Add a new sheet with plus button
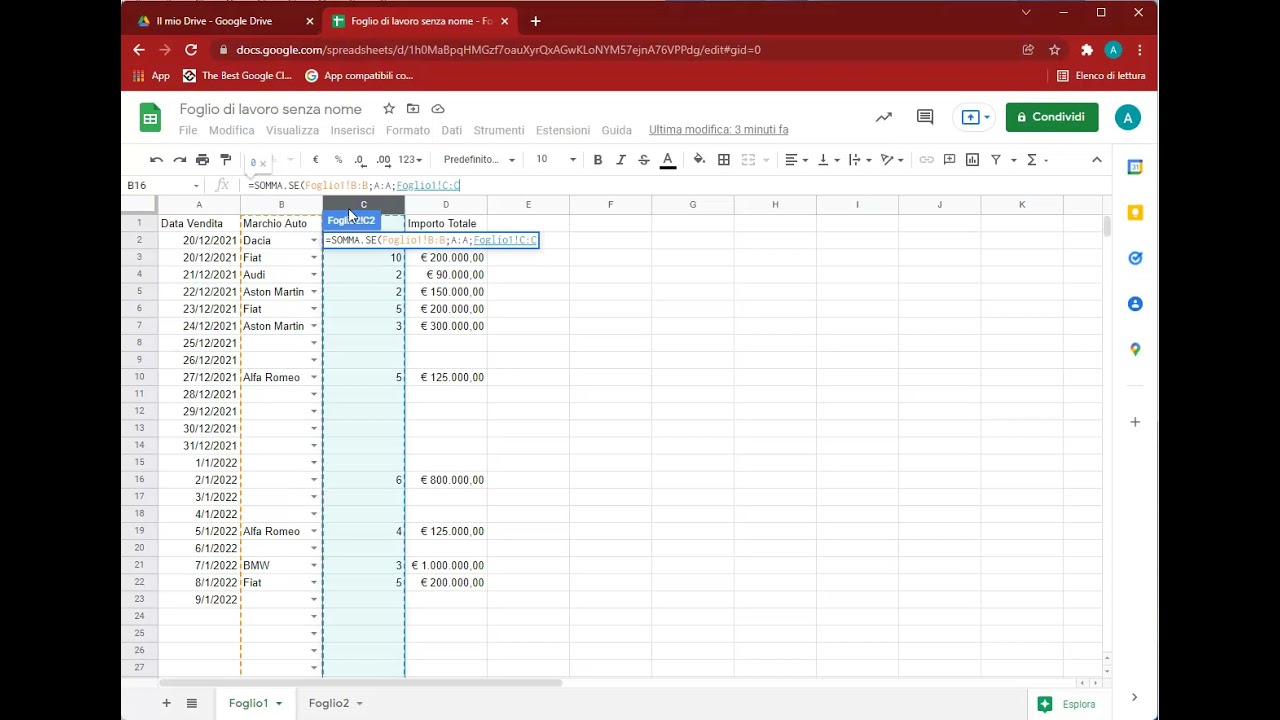 click(x=167, y=703)
